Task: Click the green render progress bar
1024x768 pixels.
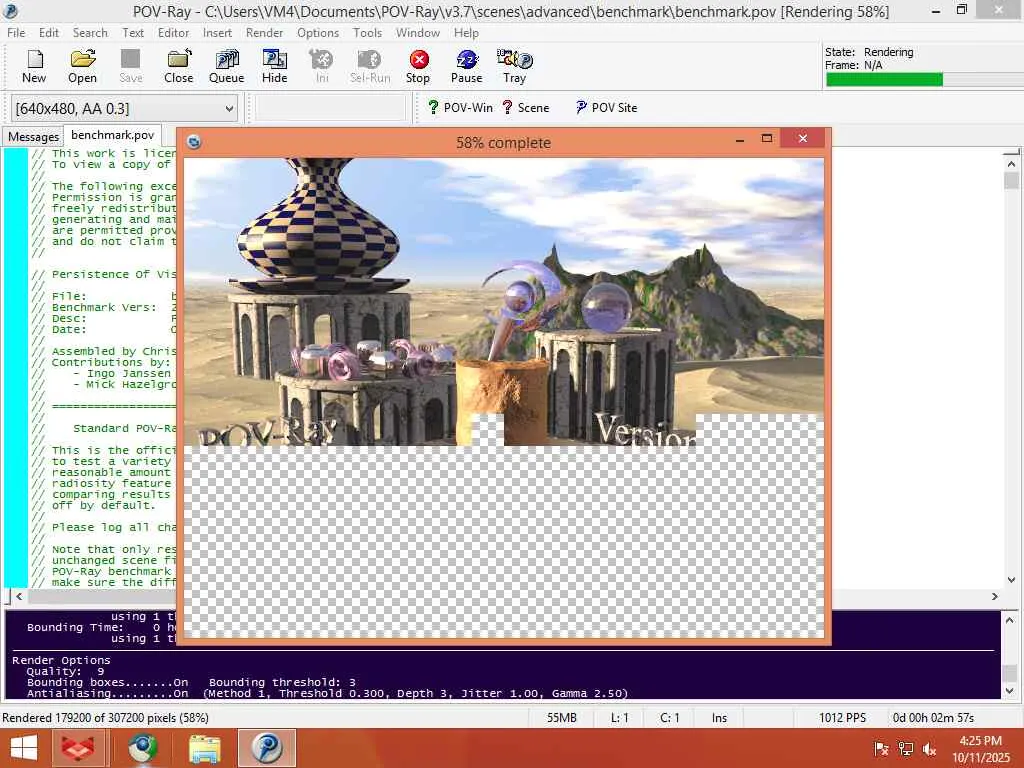Action: 884,80
